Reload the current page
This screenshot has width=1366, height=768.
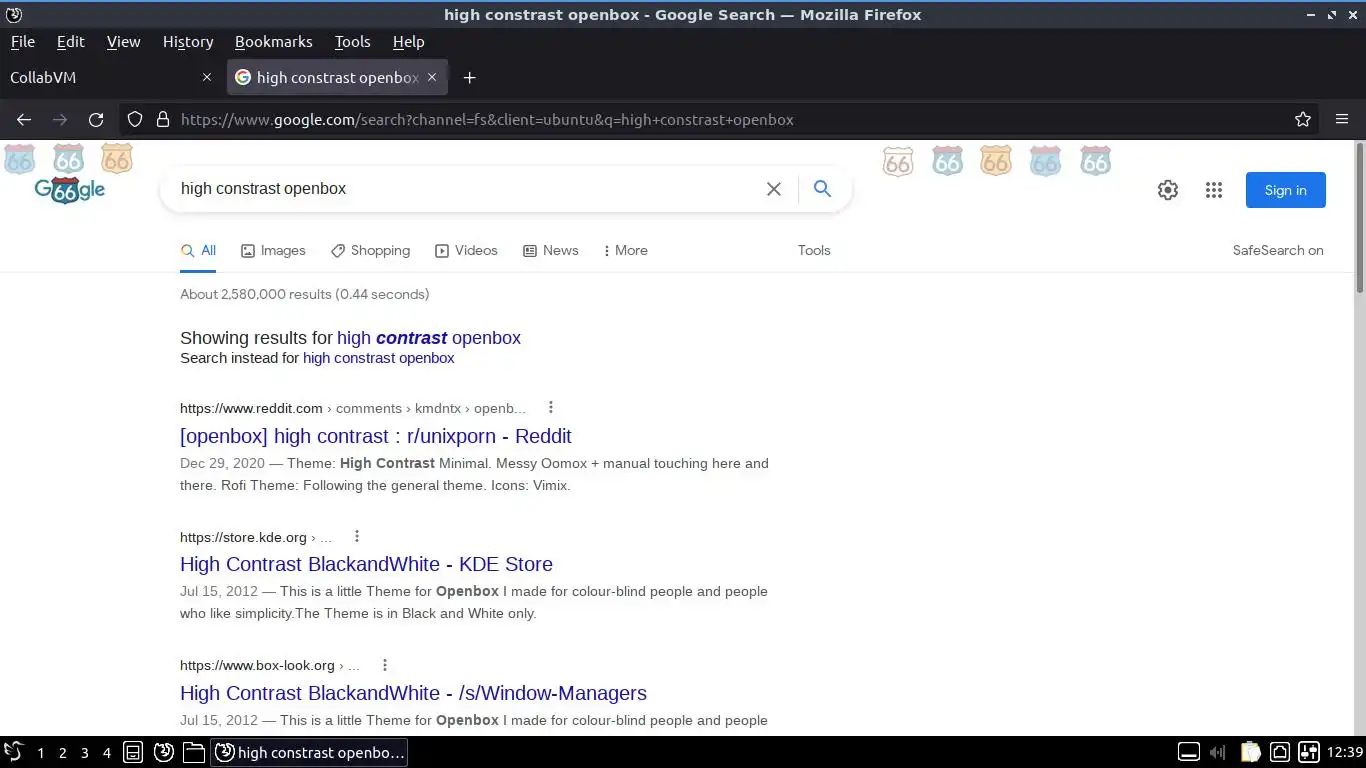pyautogui.click(x=96, y=119)
